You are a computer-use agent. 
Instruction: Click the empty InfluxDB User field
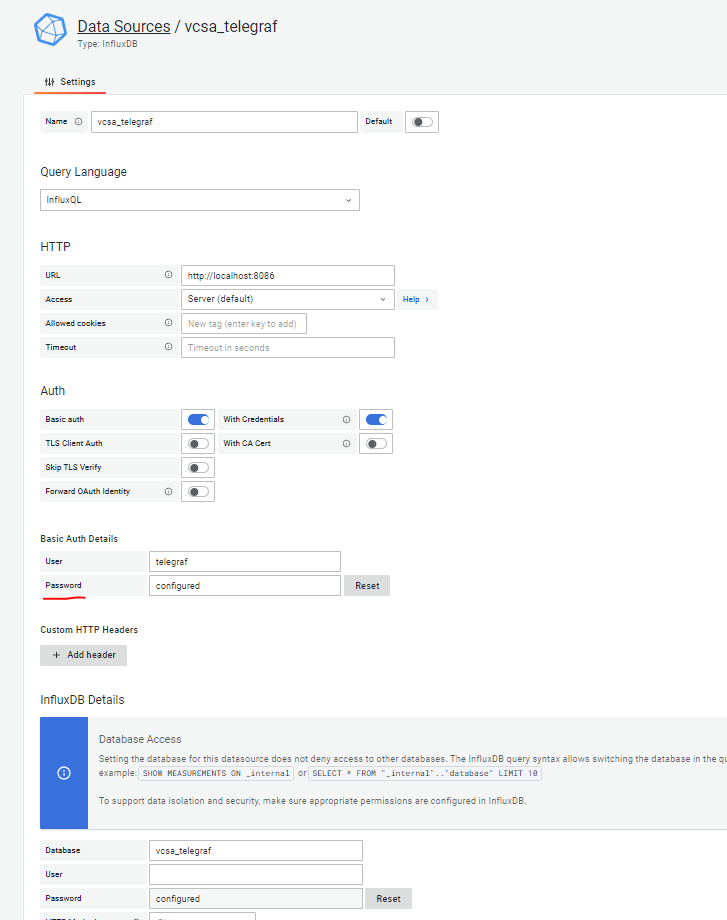tap(256, 874)
